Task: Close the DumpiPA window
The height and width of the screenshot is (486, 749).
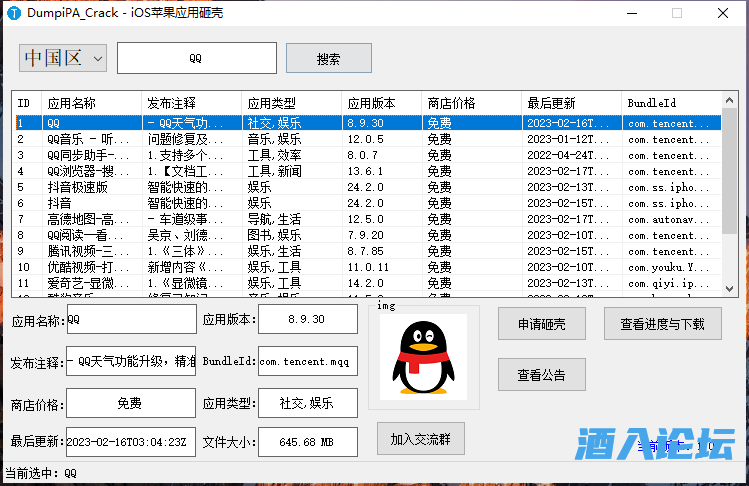Action: coord(723,13)
